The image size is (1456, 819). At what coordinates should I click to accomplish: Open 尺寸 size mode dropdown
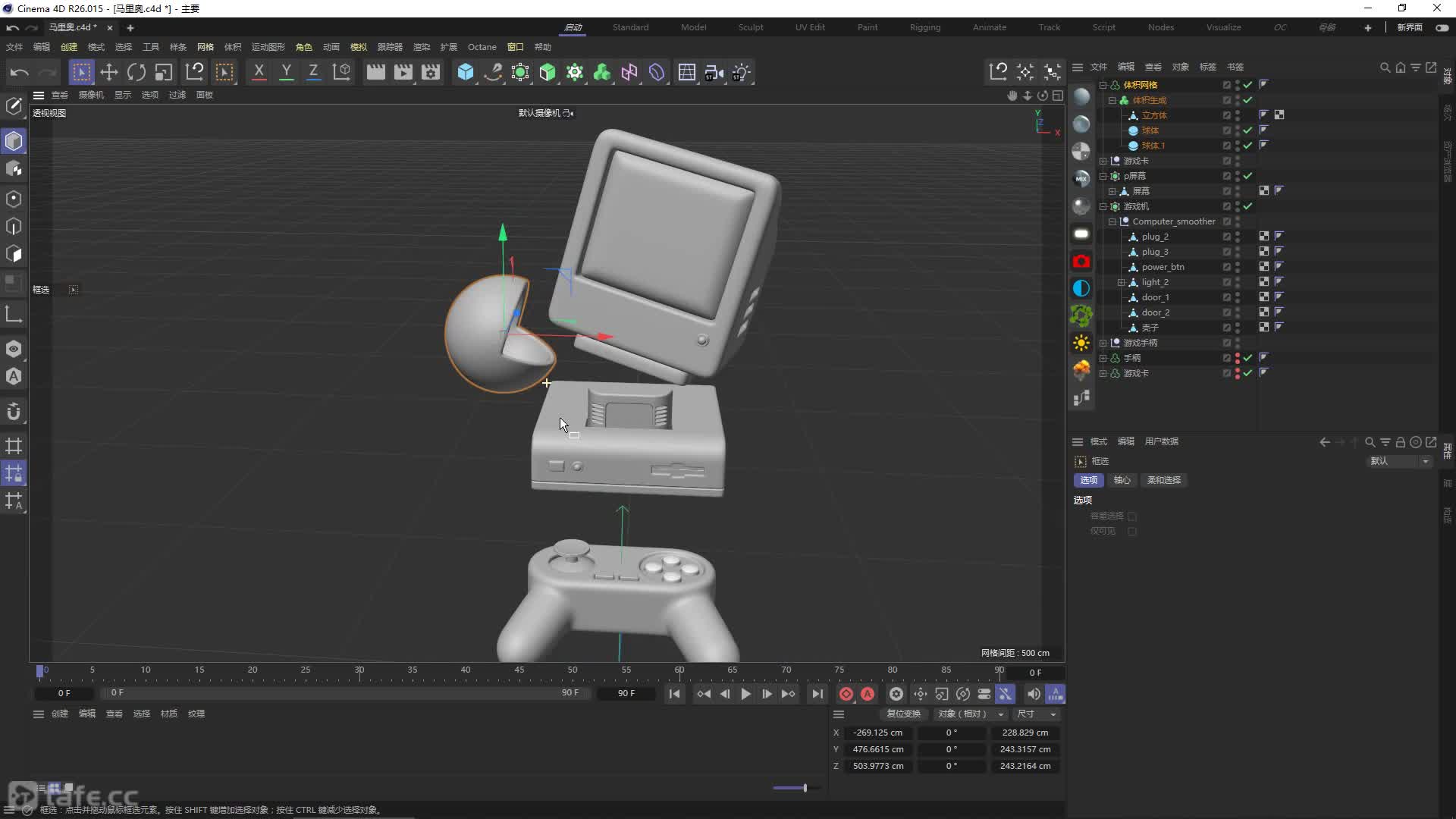click(x=1037, y=714)
